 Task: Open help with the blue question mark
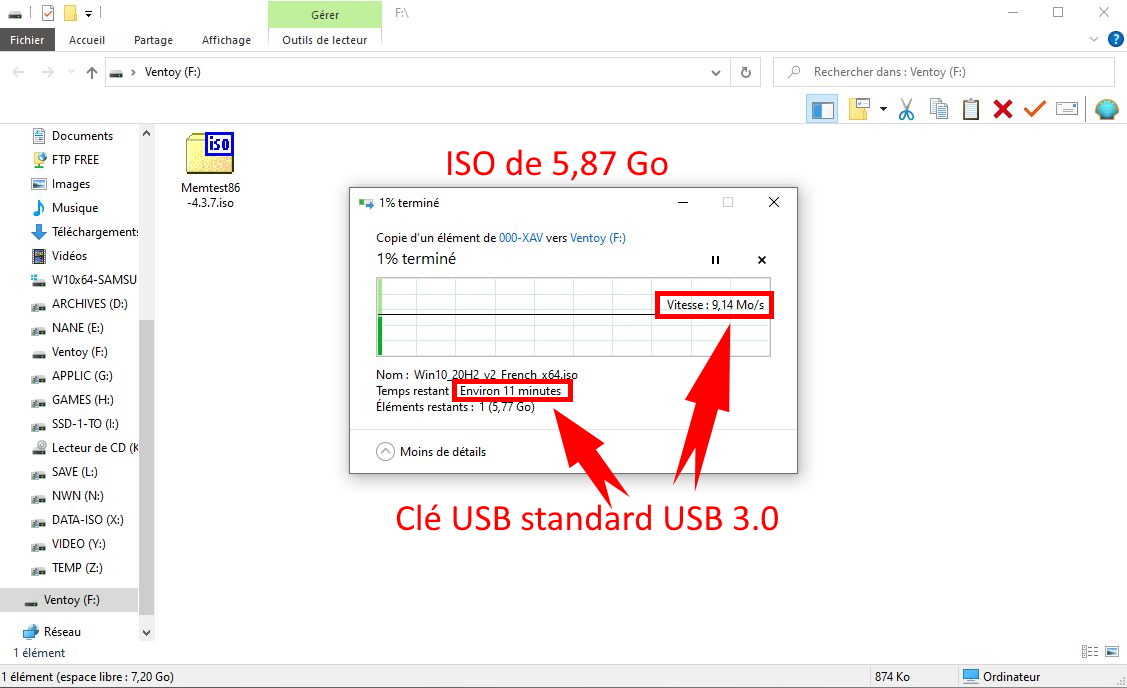point(1115,40)
